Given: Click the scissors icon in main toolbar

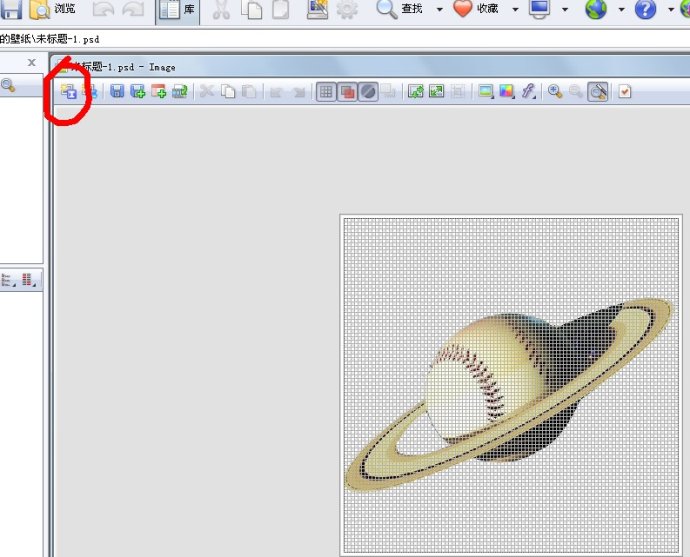Looking at the screenshot, I should pyautogui.click(x=221, y=9).
